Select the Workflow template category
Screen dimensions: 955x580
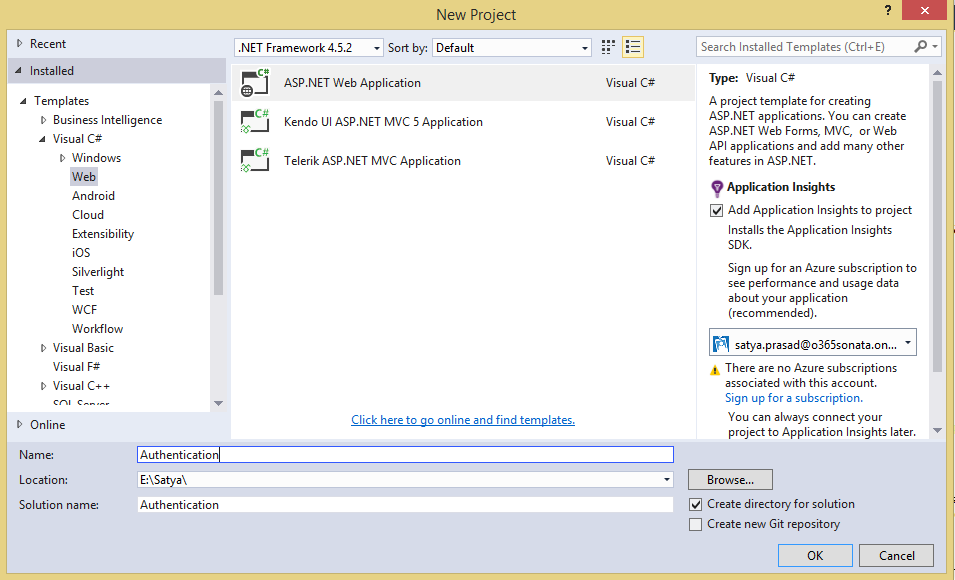97,328
